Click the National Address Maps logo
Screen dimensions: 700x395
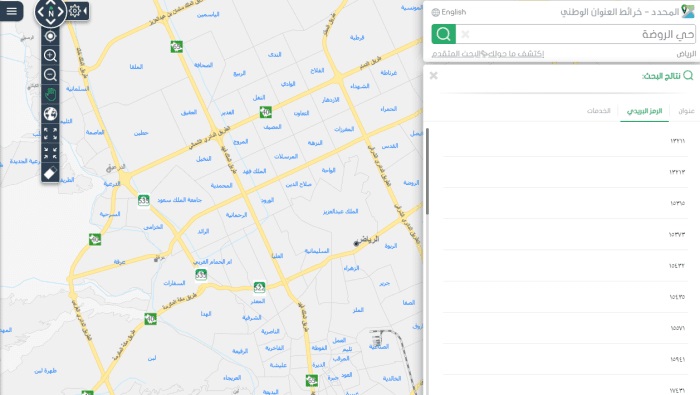(x=688, y=11)
